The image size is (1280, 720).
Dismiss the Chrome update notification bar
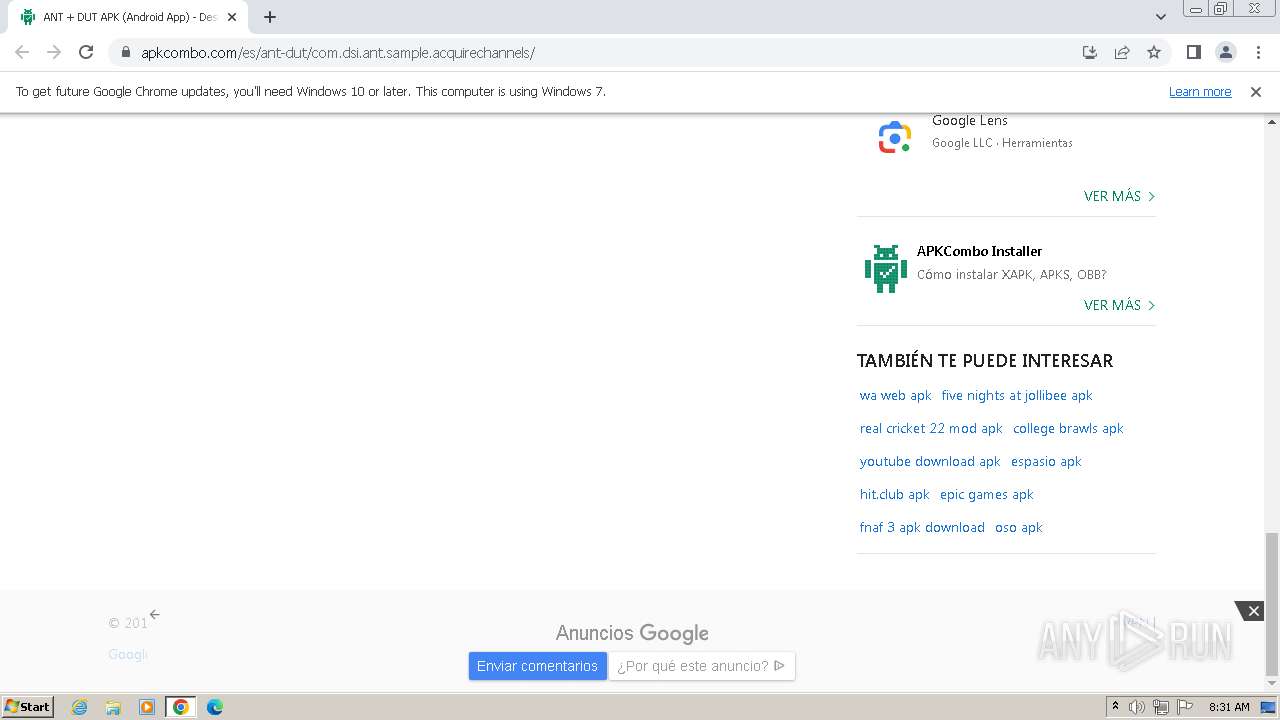point(1256,91)
